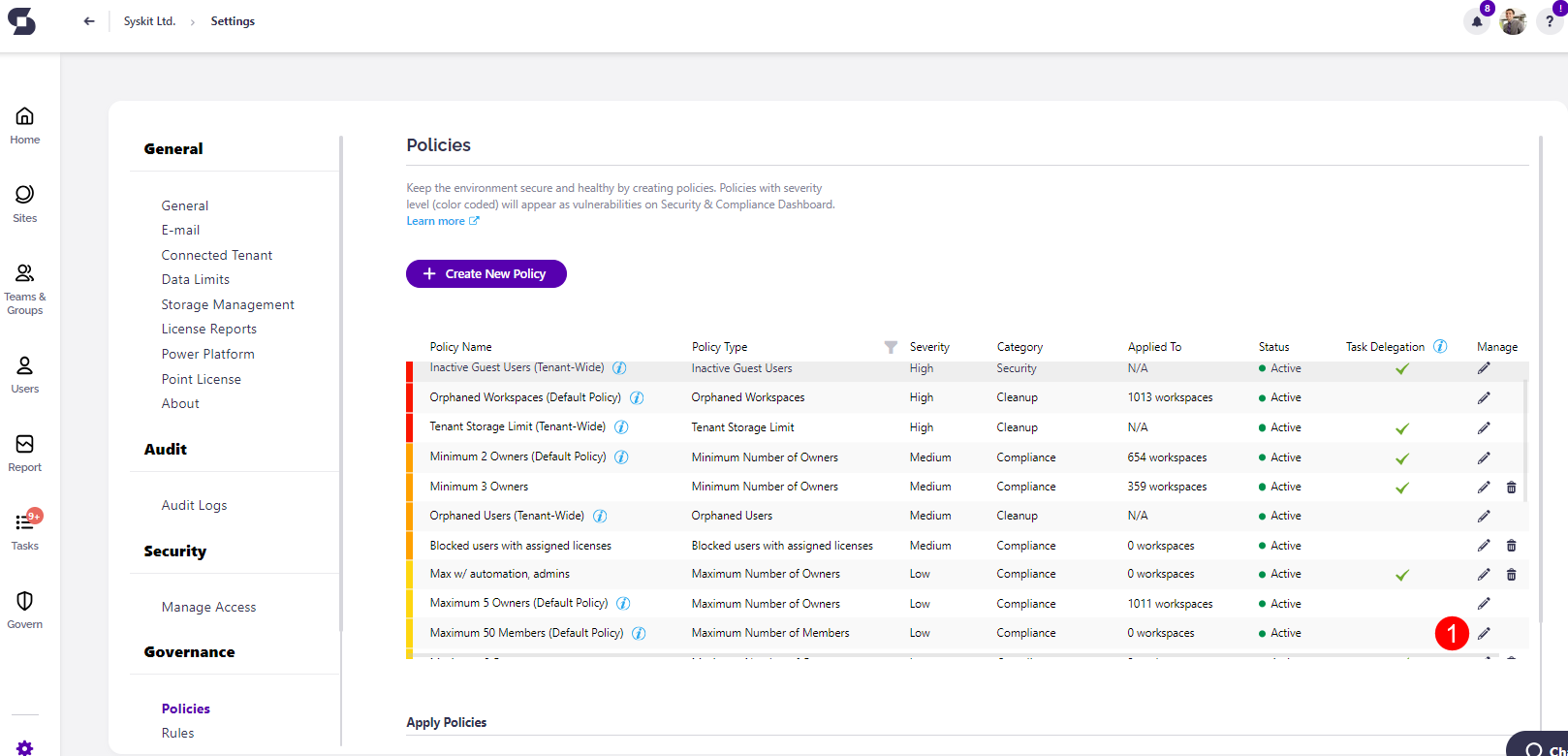The width and height of the screenshot is (1568, 756).
Task: Show info for Orphaned Workspaces policy
Action: coord(637,397)
